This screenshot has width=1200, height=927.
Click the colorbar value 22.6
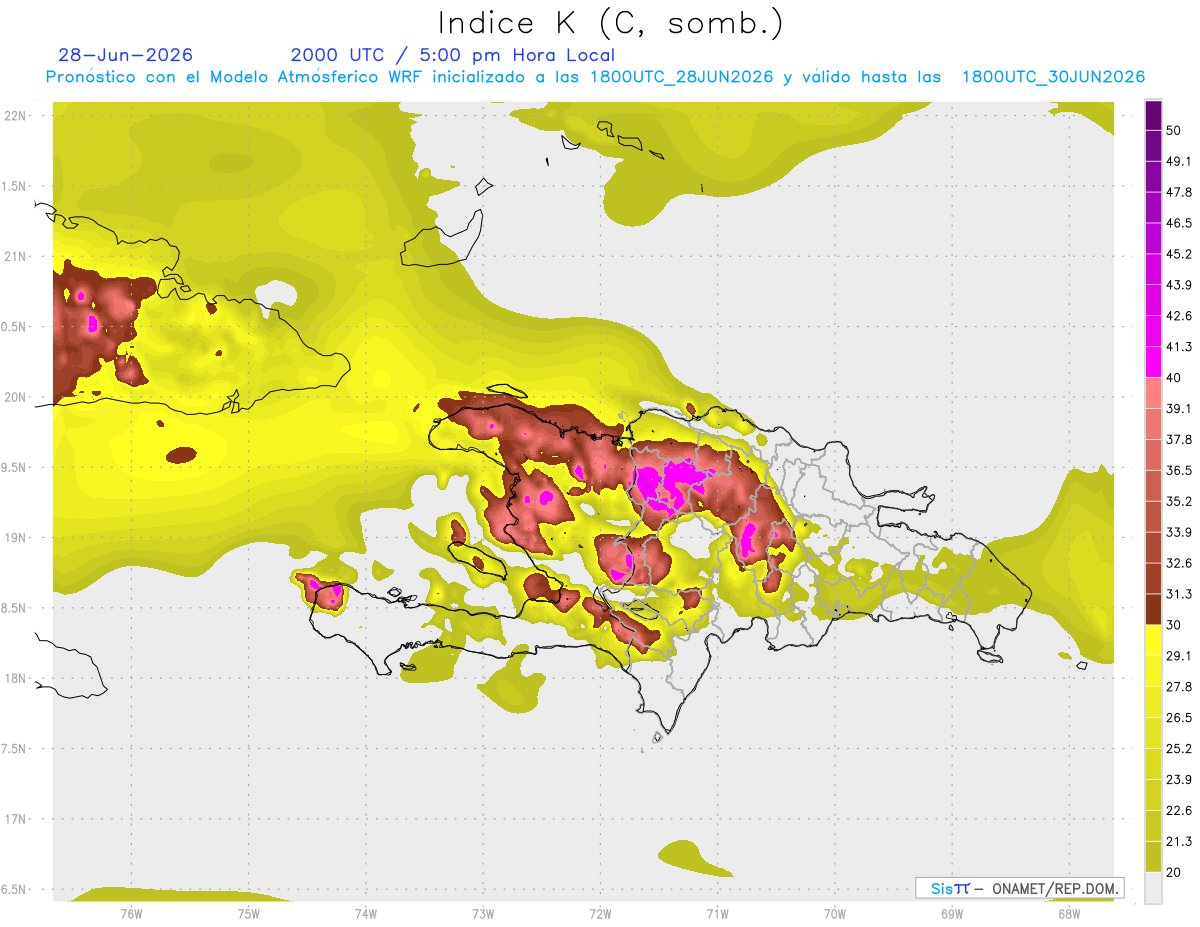(x=1179, y=811)
